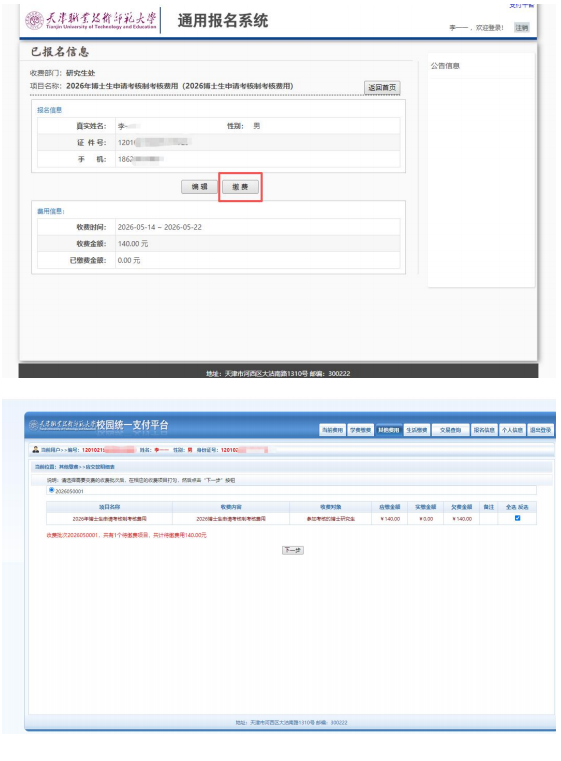Viewport: 561px width, 761px height.
Task: Select the 2026050001 batch radio button
Action: (x=51, y=490)
